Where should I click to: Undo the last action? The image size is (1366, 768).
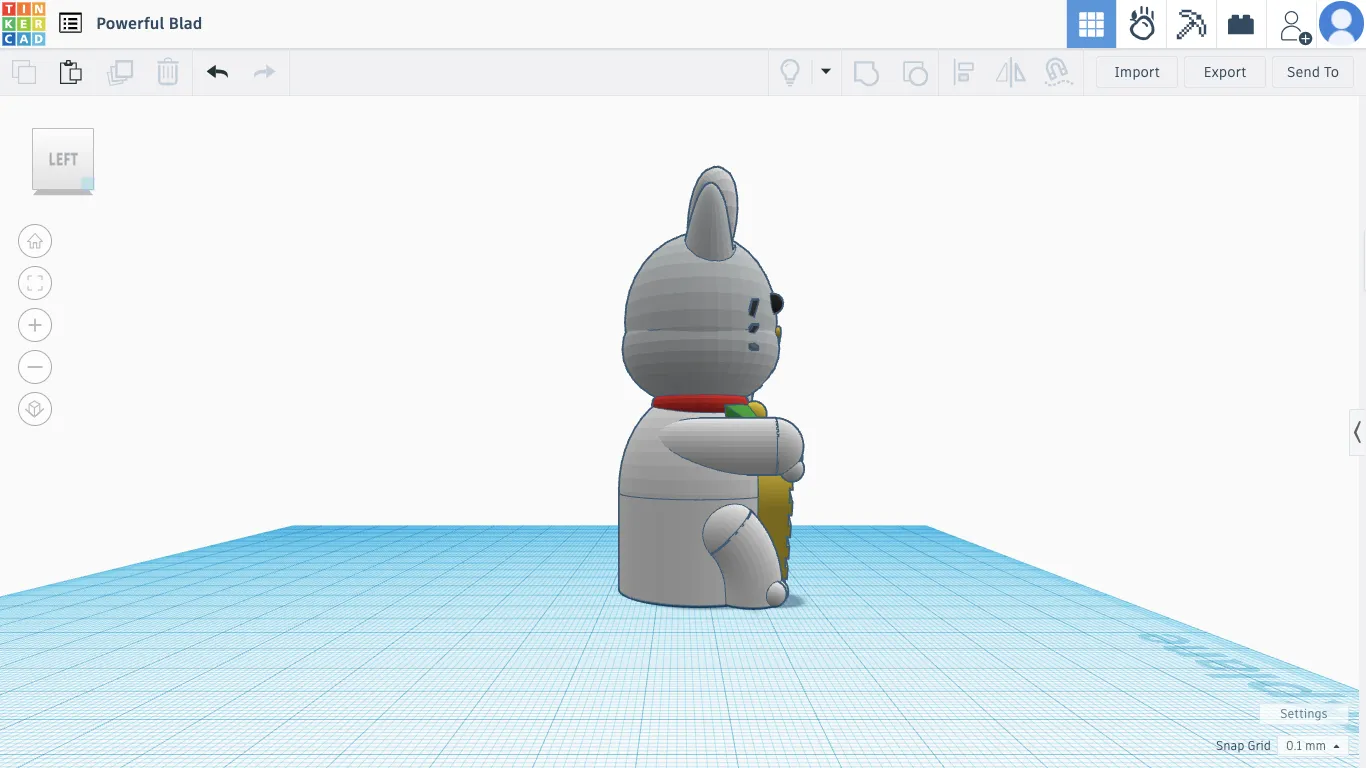click(217, 72)
